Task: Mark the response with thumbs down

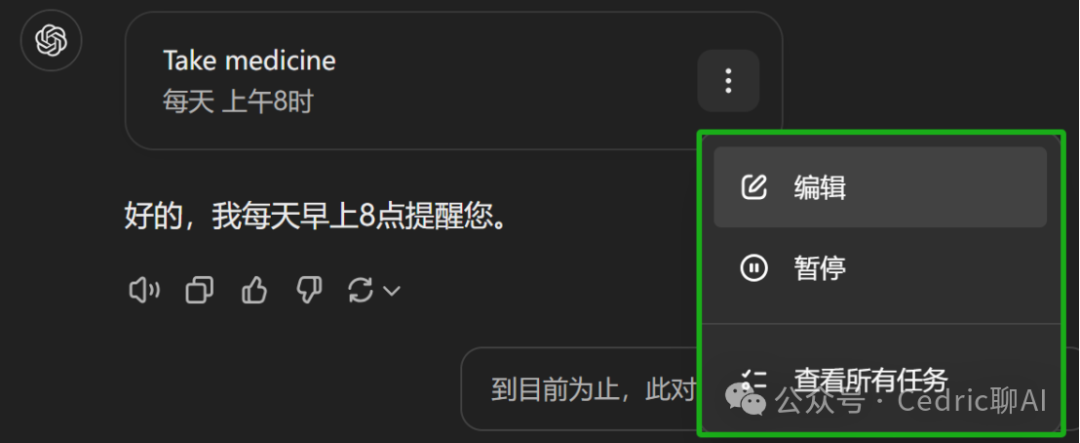Action: pyautogui.click(x=309, y=291)
